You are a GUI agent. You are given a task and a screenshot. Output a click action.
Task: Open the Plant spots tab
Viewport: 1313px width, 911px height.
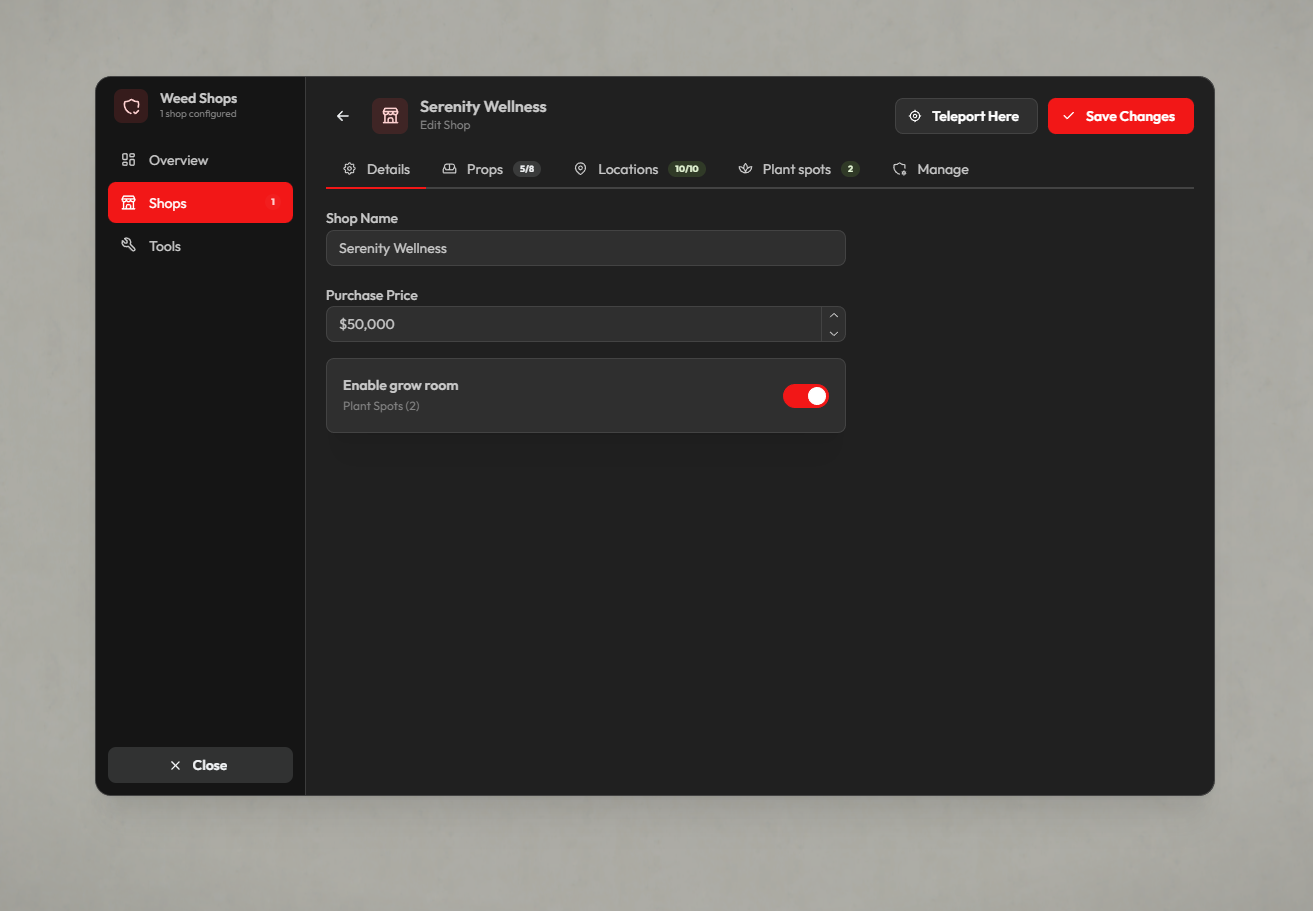click(798, 169)
